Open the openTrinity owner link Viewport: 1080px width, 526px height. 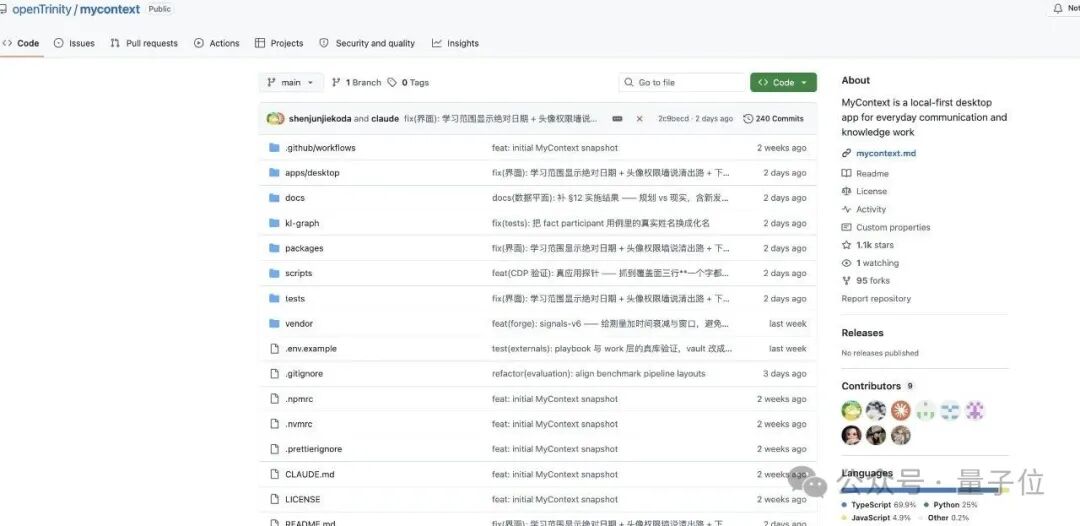[41, 10]
